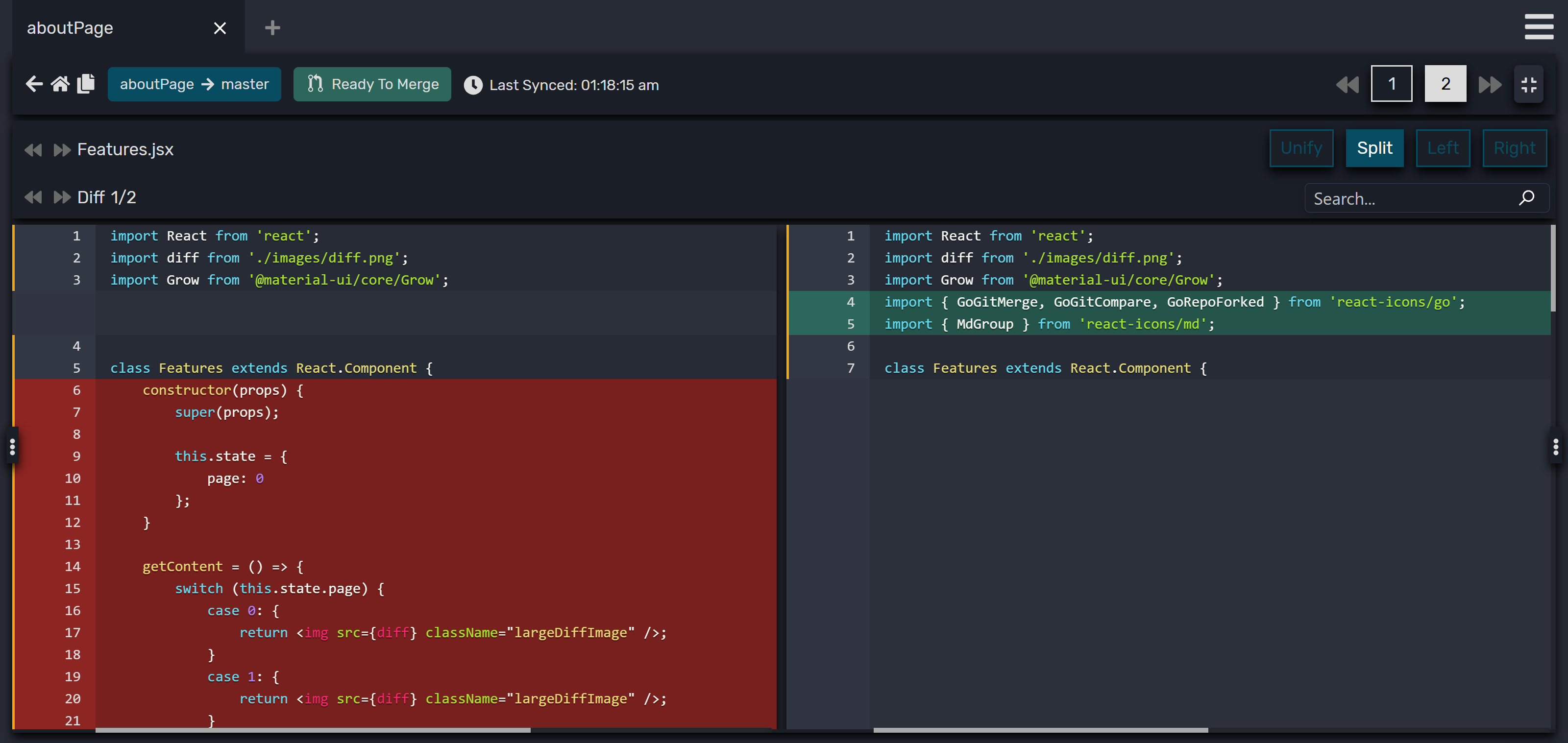Go to the previous diff arrow
1568x743 pixels.
coord(33,197)
